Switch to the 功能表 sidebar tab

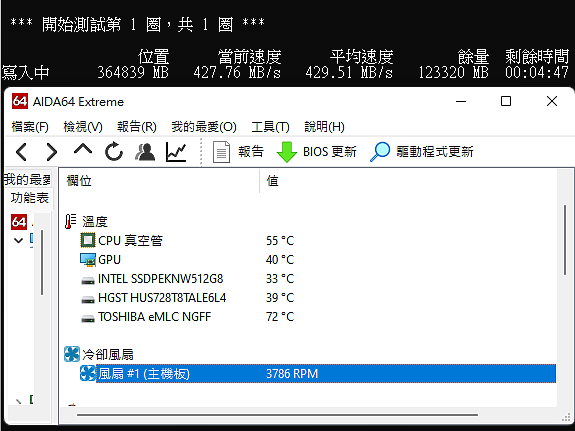coord(30,198)
